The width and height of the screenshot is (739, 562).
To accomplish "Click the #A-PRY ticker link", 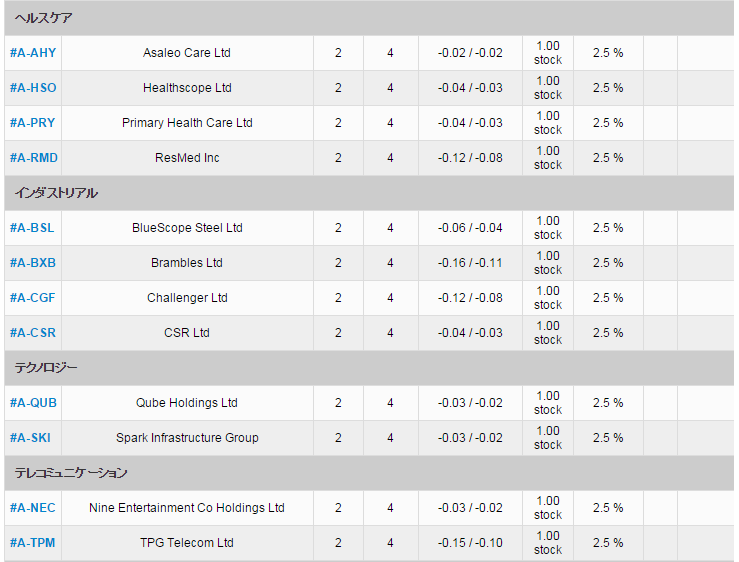I will [33, 123].
